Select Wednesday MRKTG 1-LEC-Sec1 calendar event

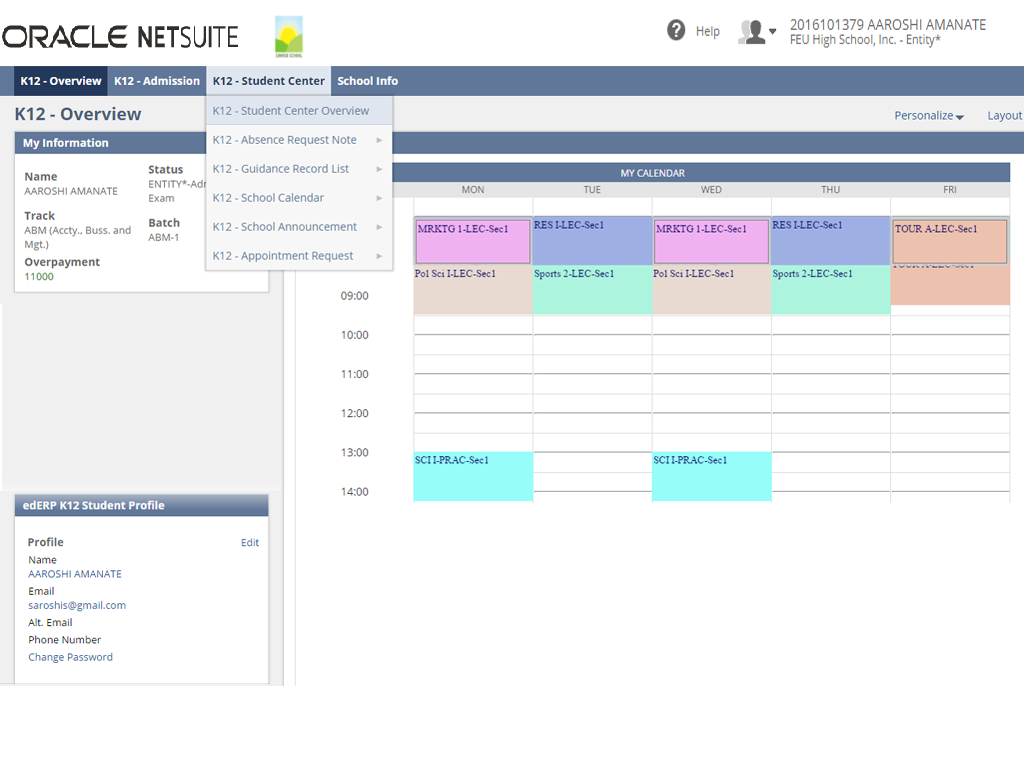point(711,241)
